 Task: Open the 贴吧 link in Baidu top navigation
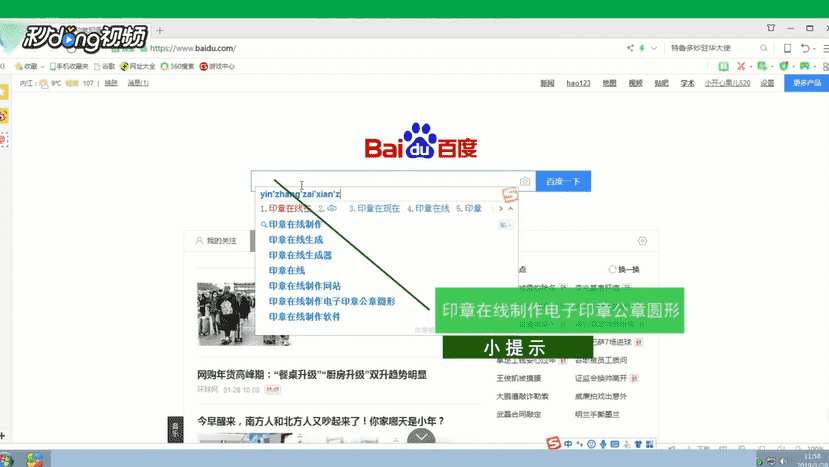tap(661, 83)
